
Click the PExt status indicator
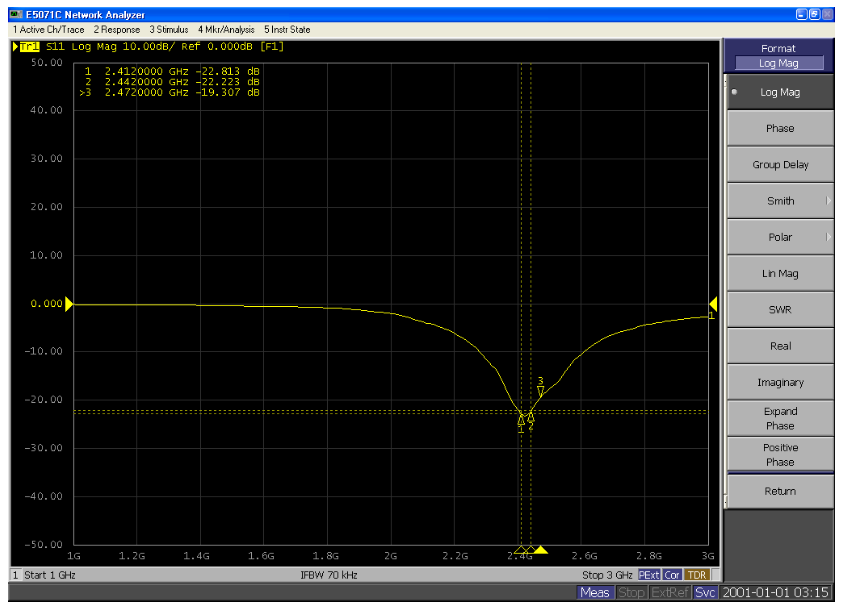(649, 575)
